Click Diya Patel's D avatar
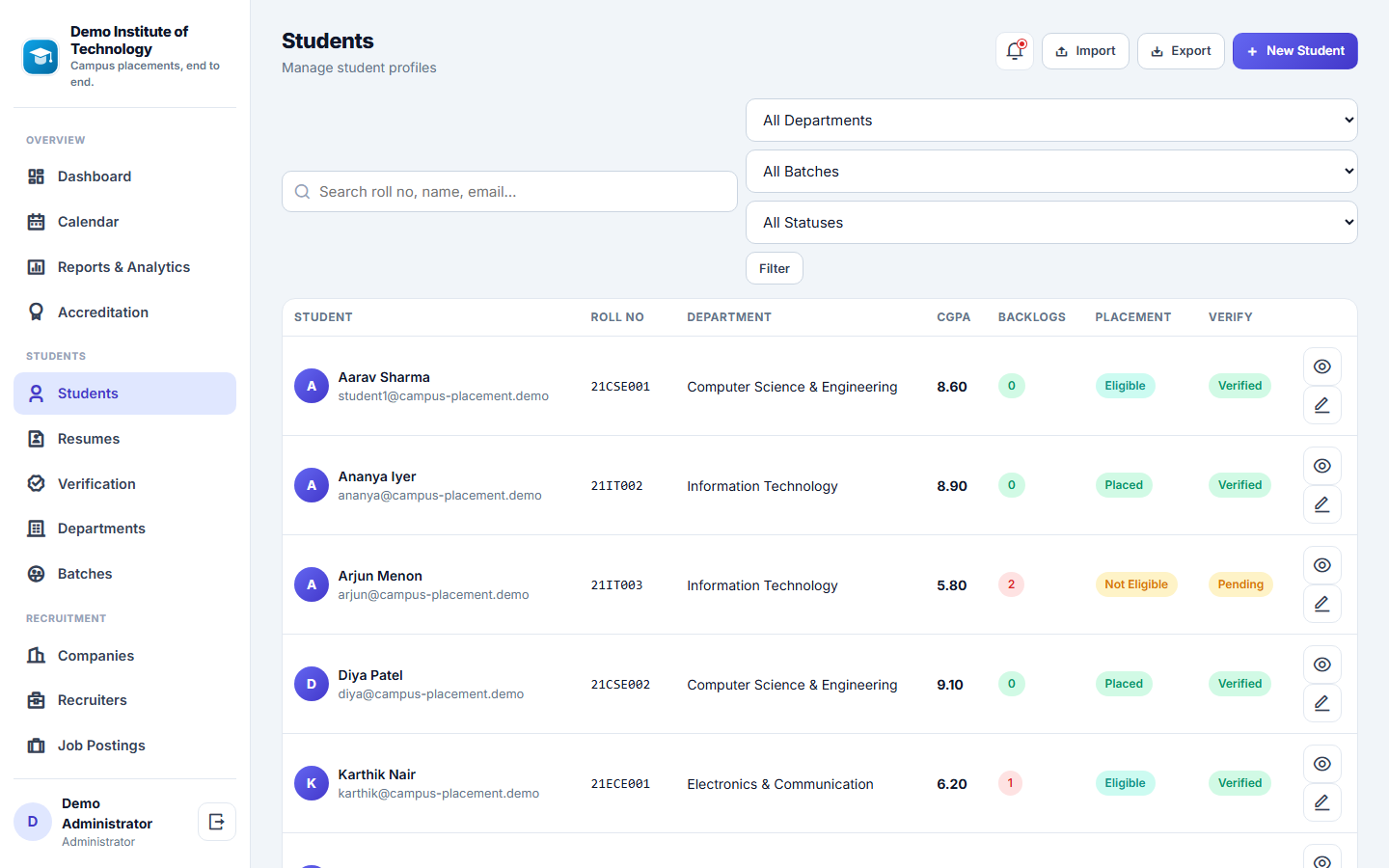 pos(312,684)
